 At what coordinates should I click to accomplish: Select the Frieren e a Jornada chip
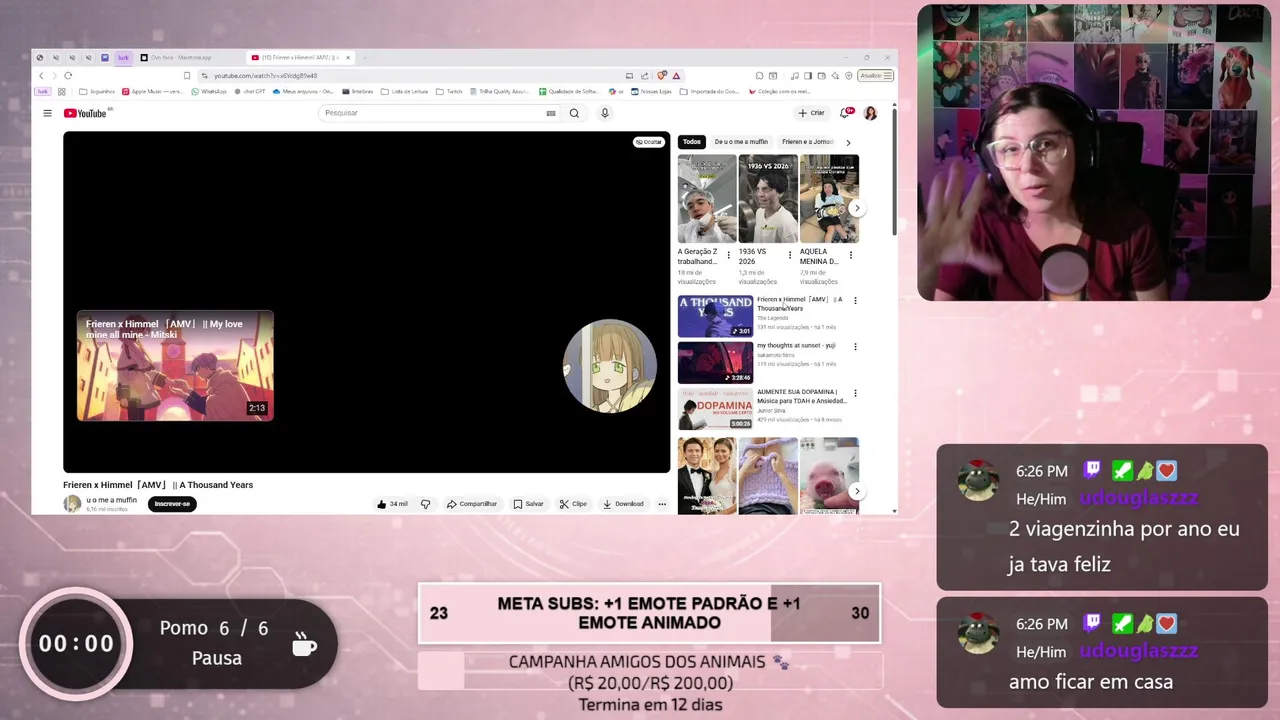click(807, 142)
